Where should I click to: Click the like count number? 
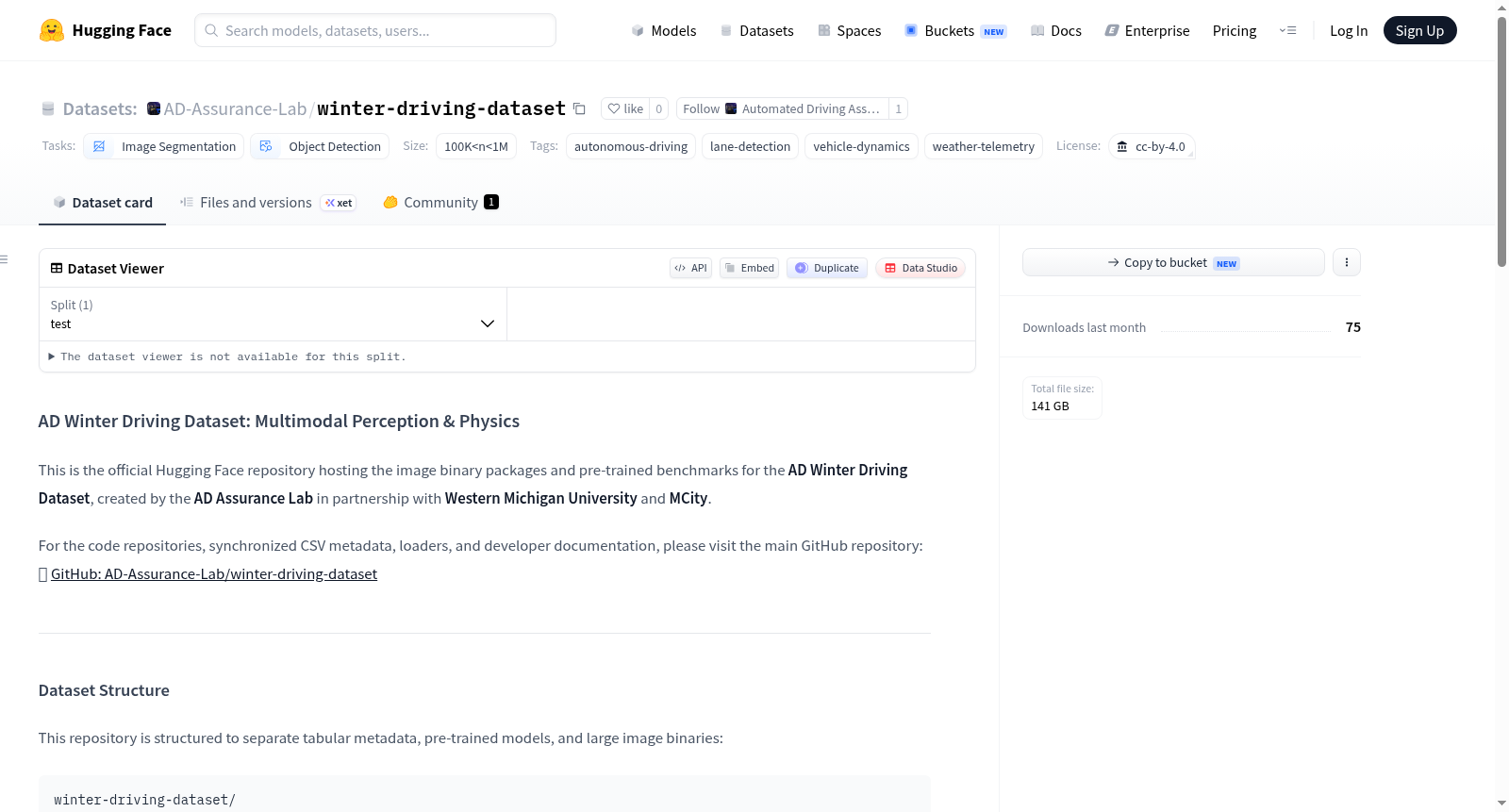click(x=659, y=108)
